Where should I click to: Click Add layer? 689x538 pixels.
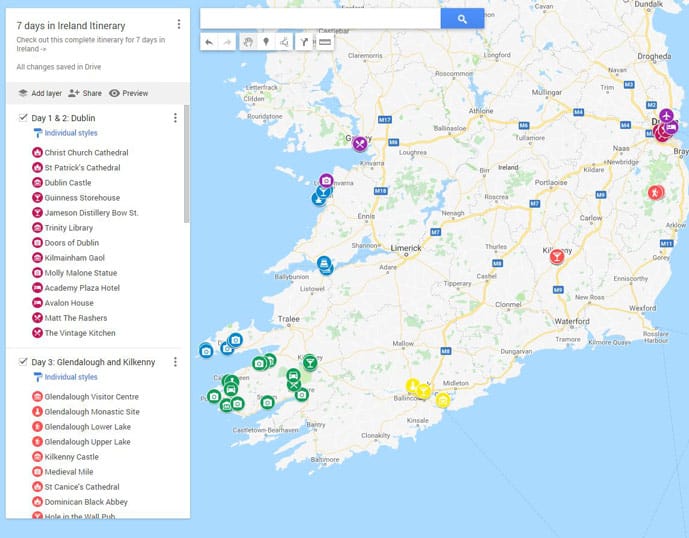tap(40, 93)
